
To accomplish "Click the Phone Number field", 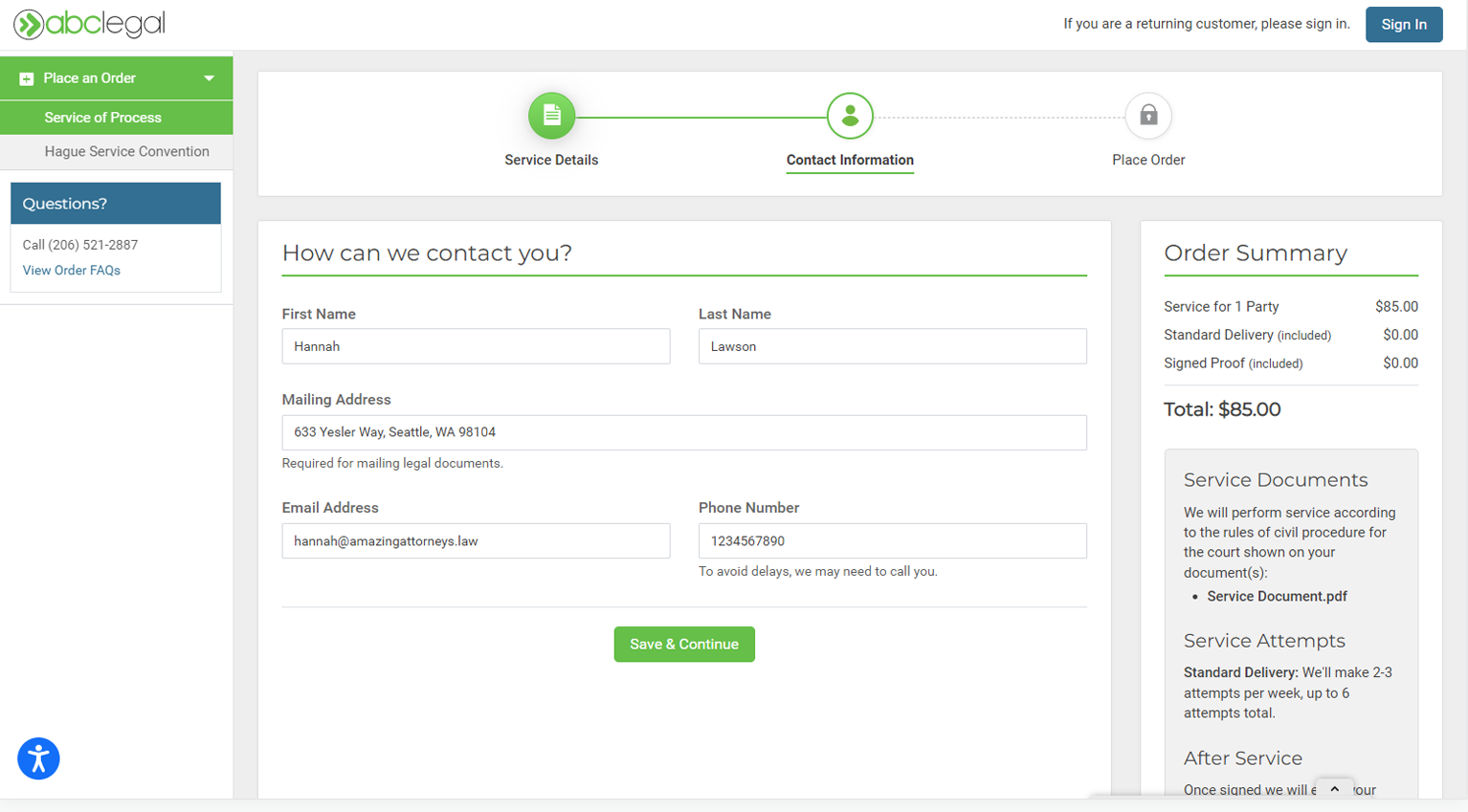I will click(x=892, y=541).
